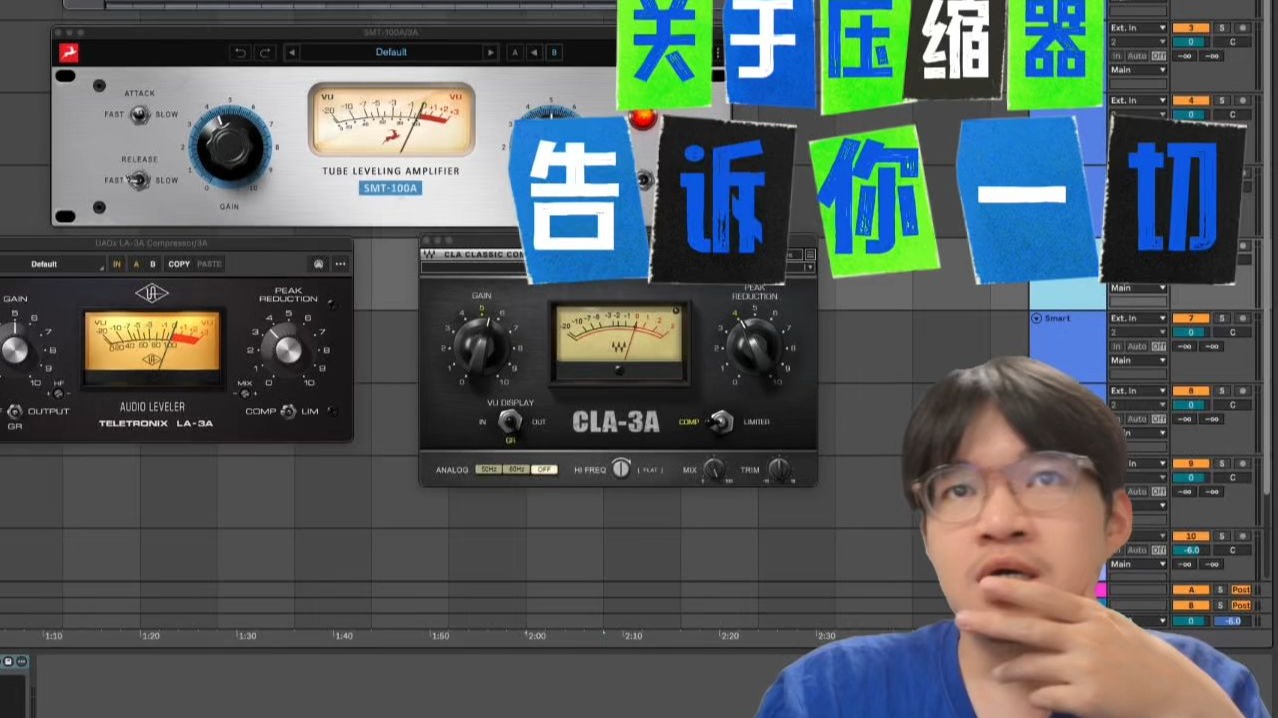This screenshot has width=1278, height=718.
Task: Click track 3 activator button
Action: (x=1190, y=28)
